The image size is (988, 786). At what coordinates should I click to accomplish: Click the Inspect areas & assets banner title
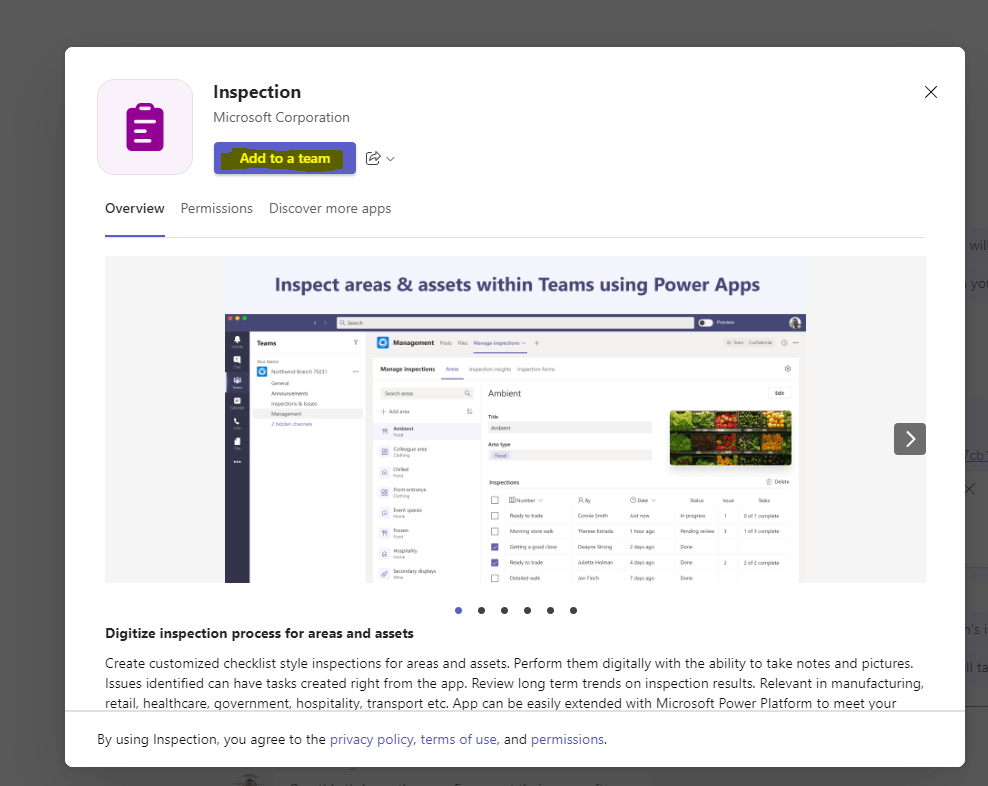[517, 285]
